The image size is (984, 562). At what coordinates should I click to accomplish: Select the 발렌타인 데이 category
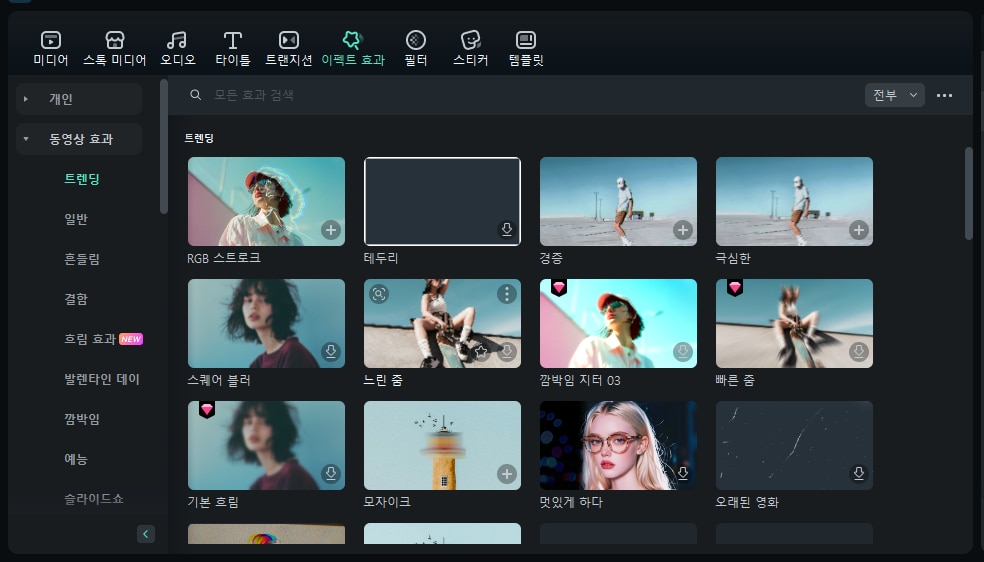click(x=102, y=379)
